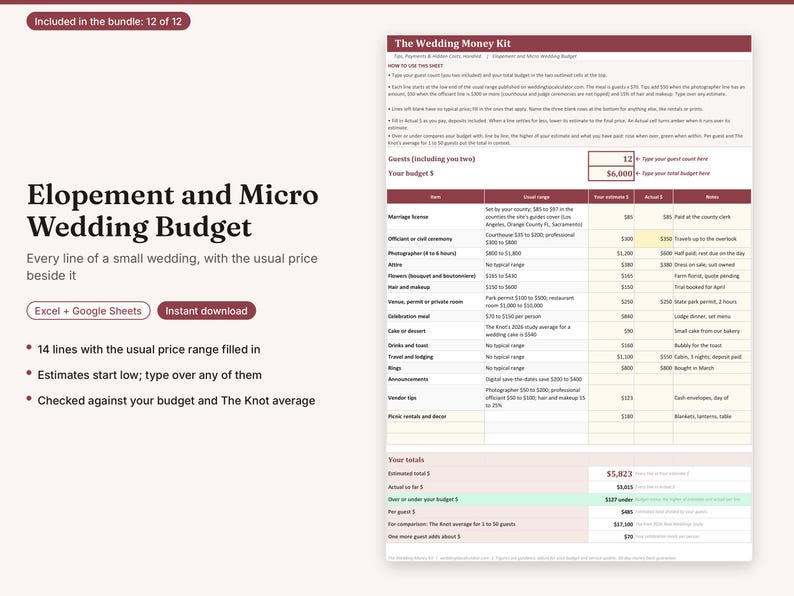Screen dimensions: 794x596
Task: Click the 'Your totals' section heading
Action: (x=406, y=460)
